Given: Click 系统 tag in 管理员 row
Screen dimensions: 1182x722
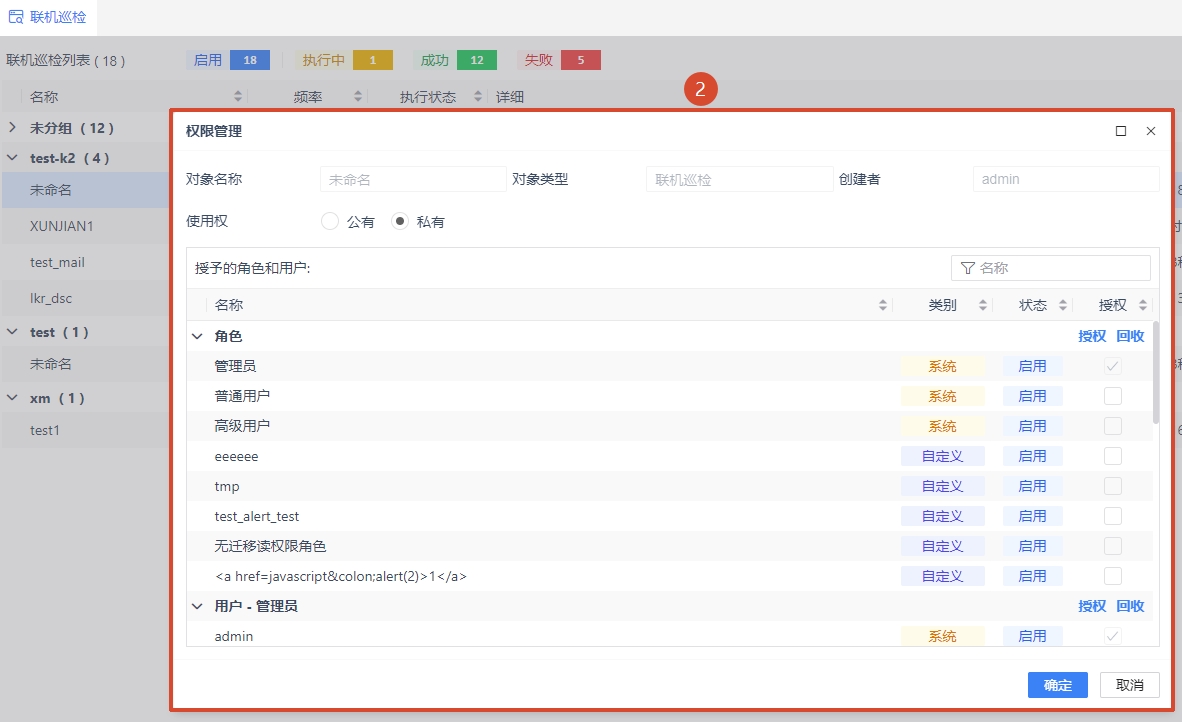Looking at the screenshot, I should click(x=942, y=366).
